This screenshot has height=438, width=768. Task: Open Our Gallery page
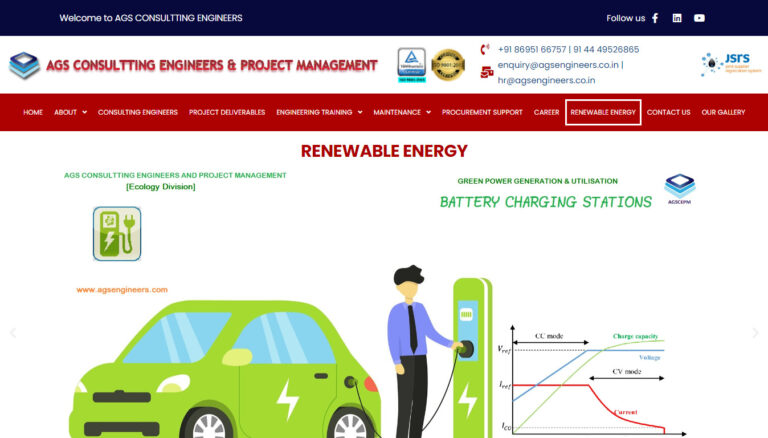[723, 112]
